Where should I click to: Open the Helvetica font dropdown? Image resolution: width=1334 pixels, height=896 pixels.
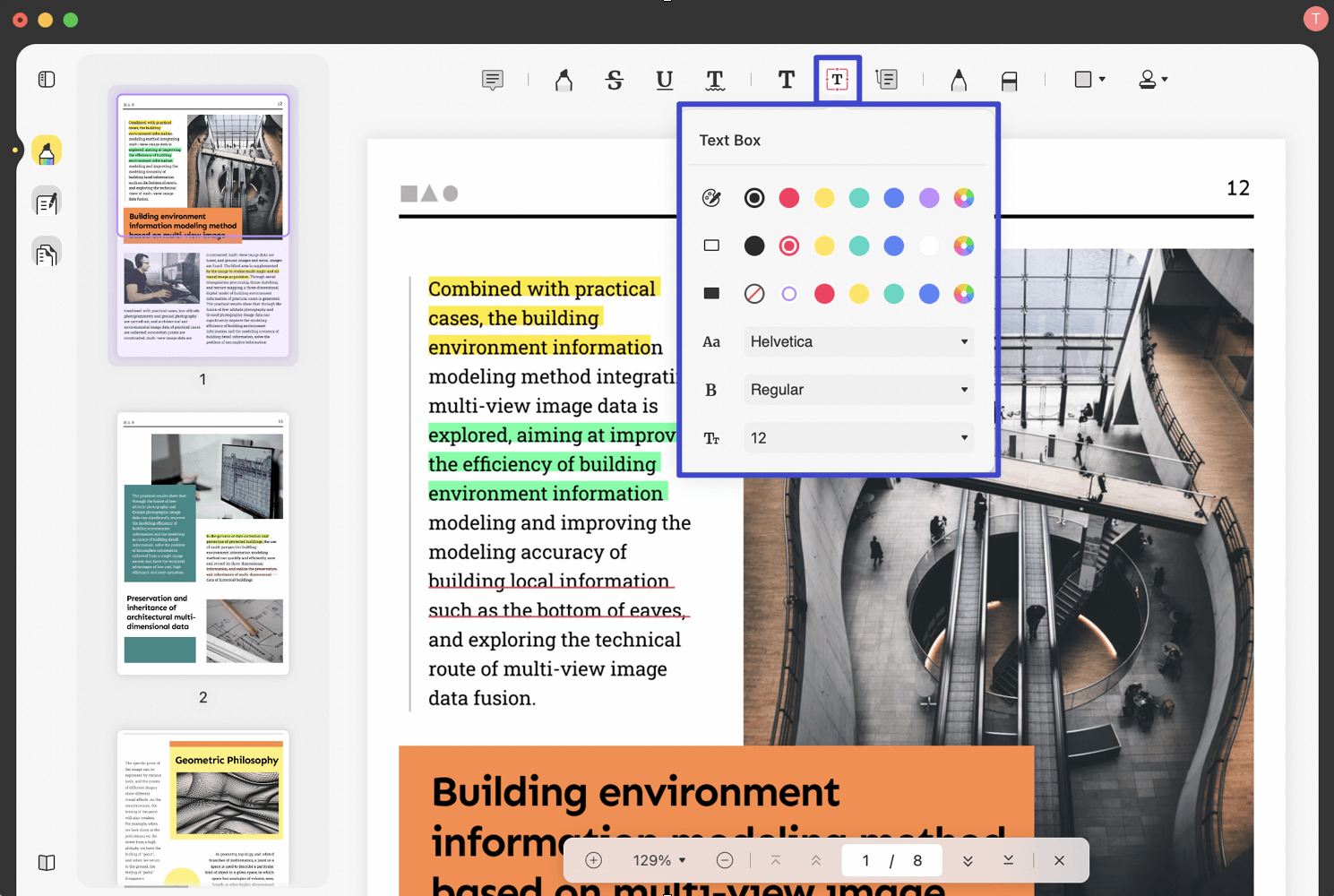coord(857,341)
